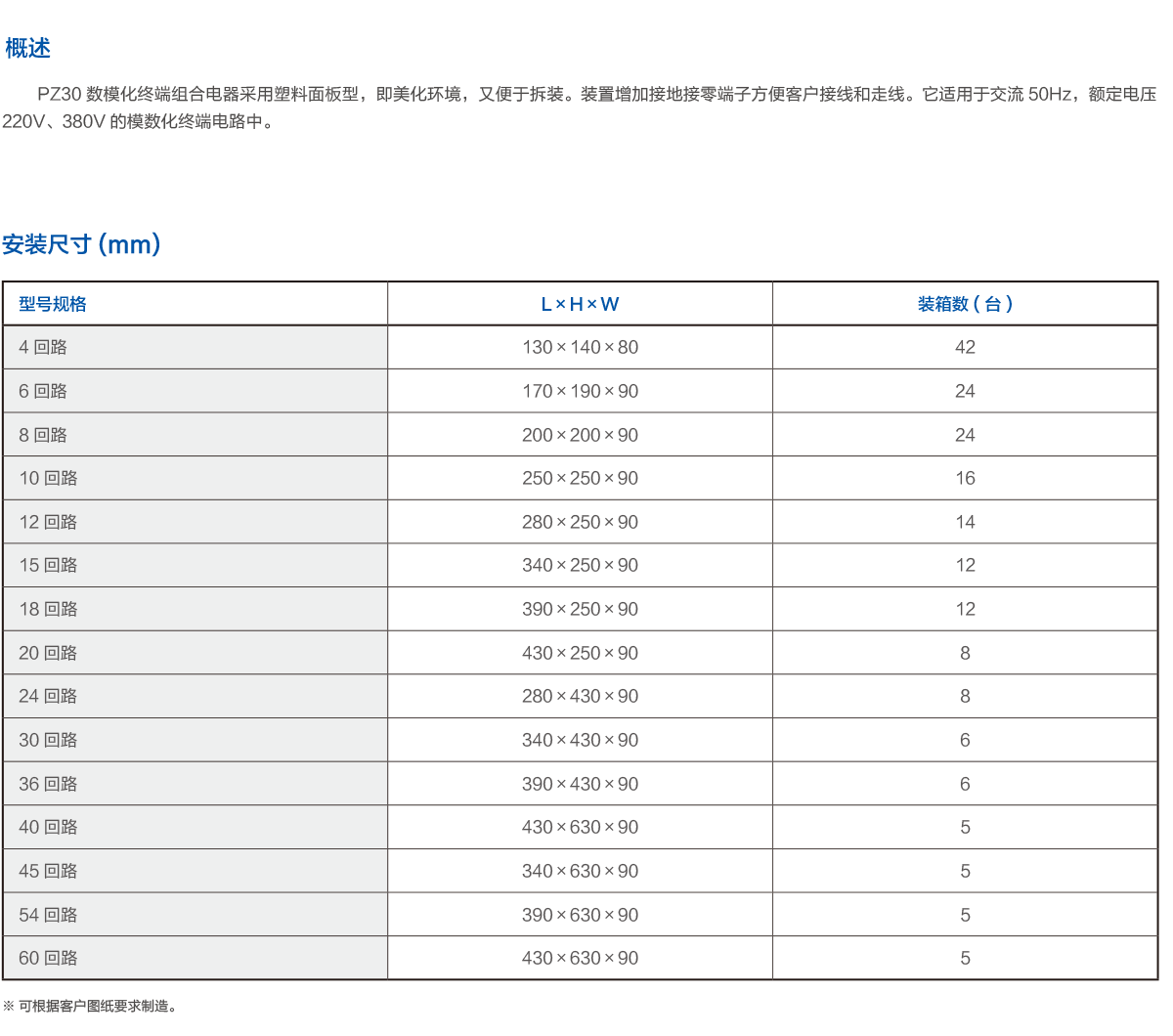Click the 170×190×90 dimension cell

(580, 391)
